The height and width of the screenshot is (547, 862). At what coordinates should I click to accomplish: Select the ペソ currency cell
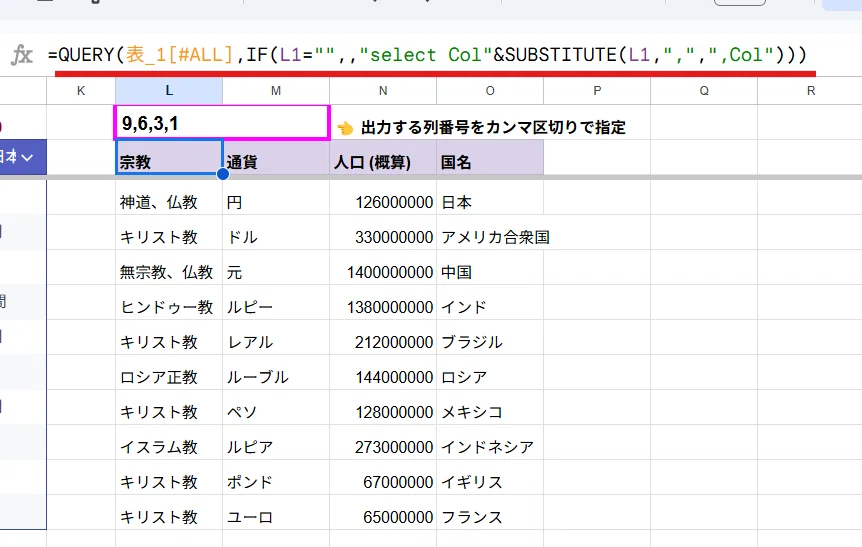(x=276, y=407)
